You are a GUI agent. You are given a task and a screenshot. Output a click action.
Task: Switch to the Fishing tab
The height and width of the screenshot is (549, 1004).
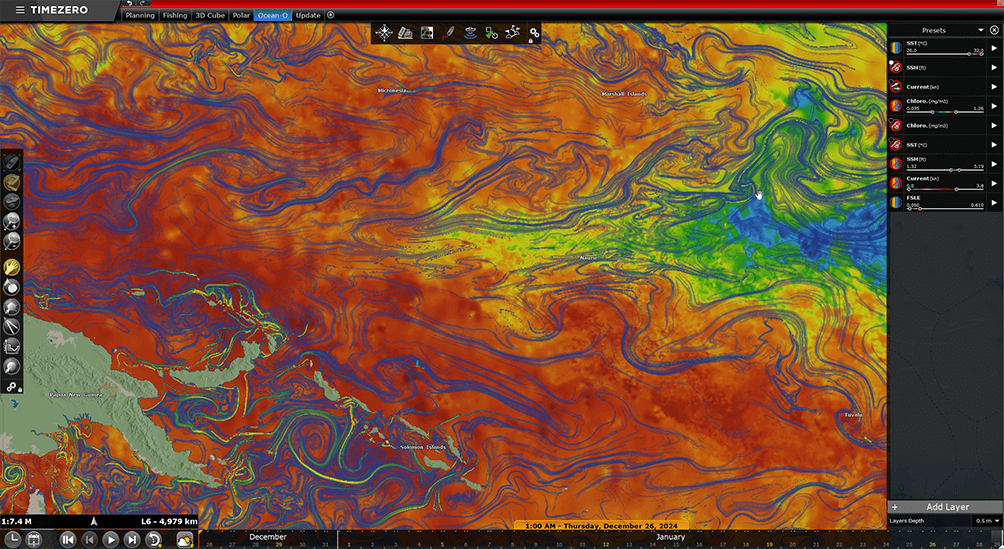pyautogui.click(x=175, y=16)
